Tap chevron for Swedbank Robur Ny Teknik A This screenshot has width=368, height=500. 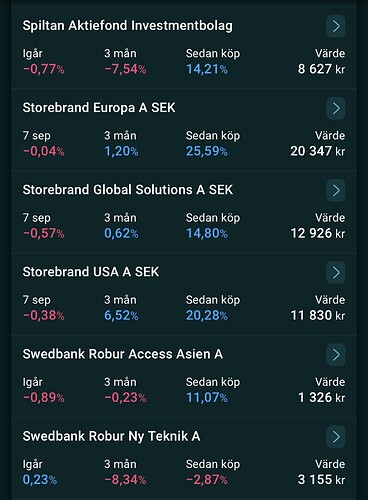336,436
